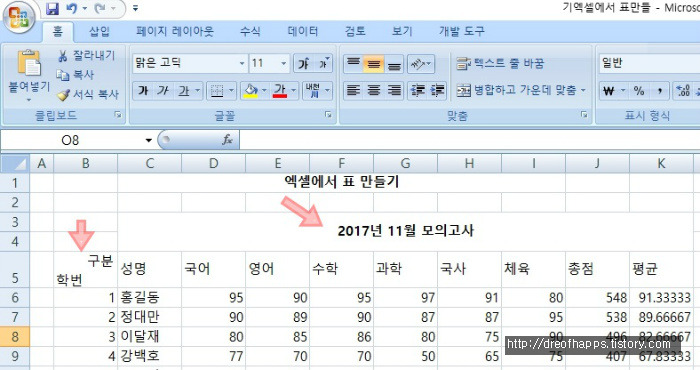Click the Redo arrow icon

tap(100, 8)
